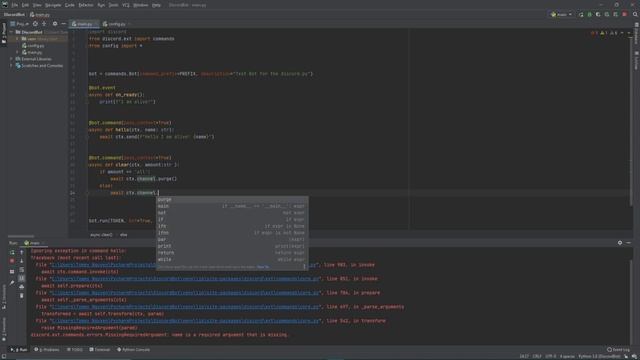This screenshot has width=640, height=360.
Task: Open the File menu
Action: 15,5
